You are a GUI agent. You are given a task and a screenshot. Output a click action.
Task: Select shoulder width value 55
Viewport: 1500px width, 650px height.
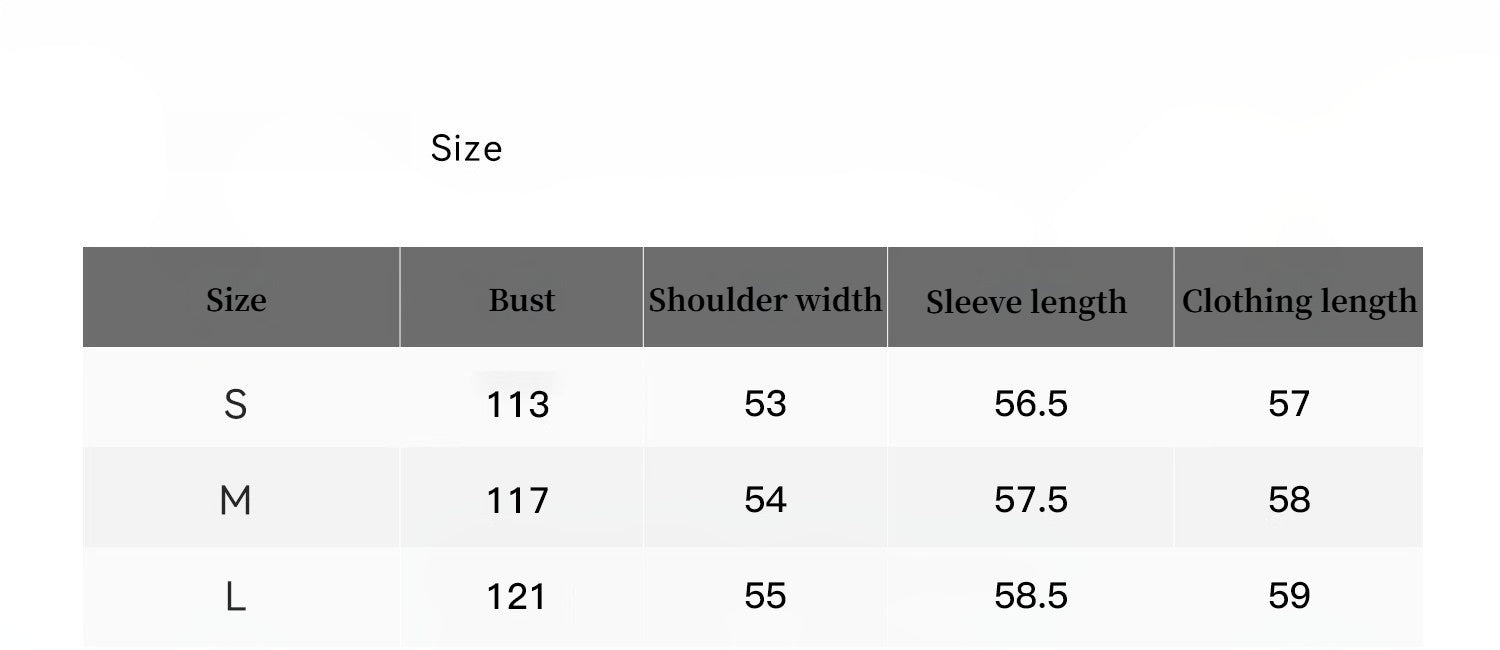click(x=765, y=596)
